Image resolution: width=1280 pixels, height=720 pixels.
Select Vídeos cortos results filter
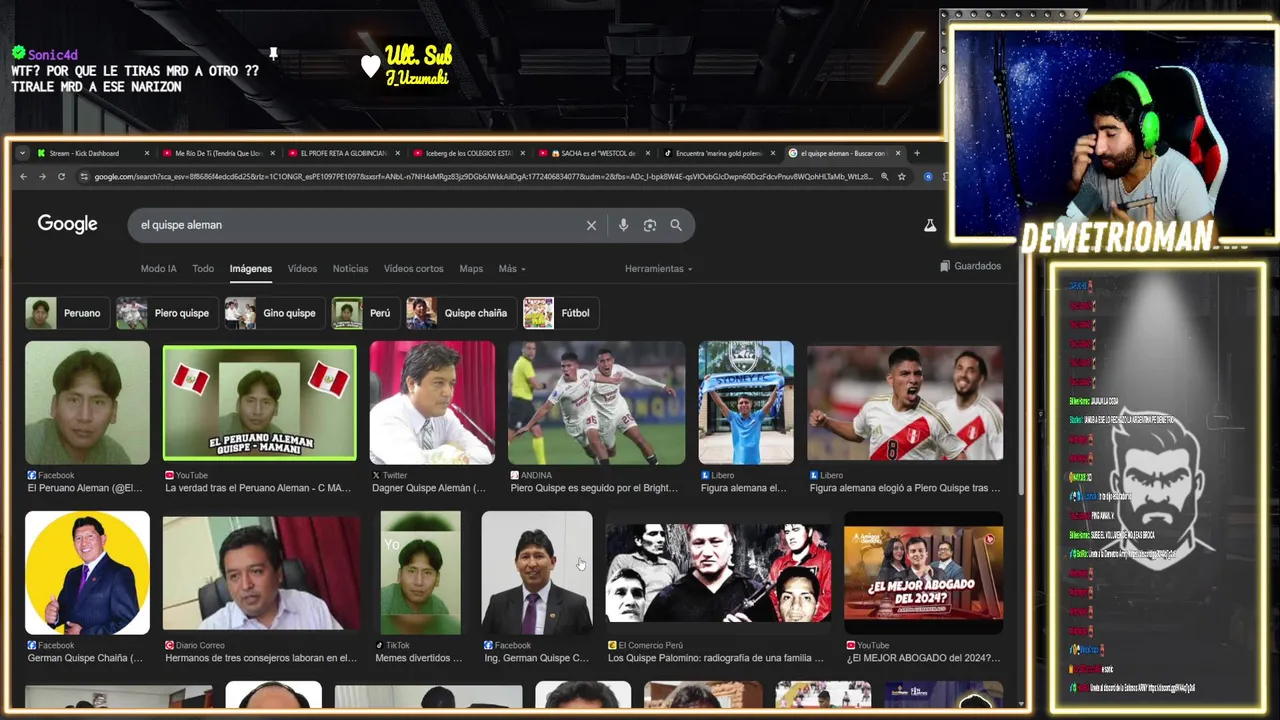413,269
